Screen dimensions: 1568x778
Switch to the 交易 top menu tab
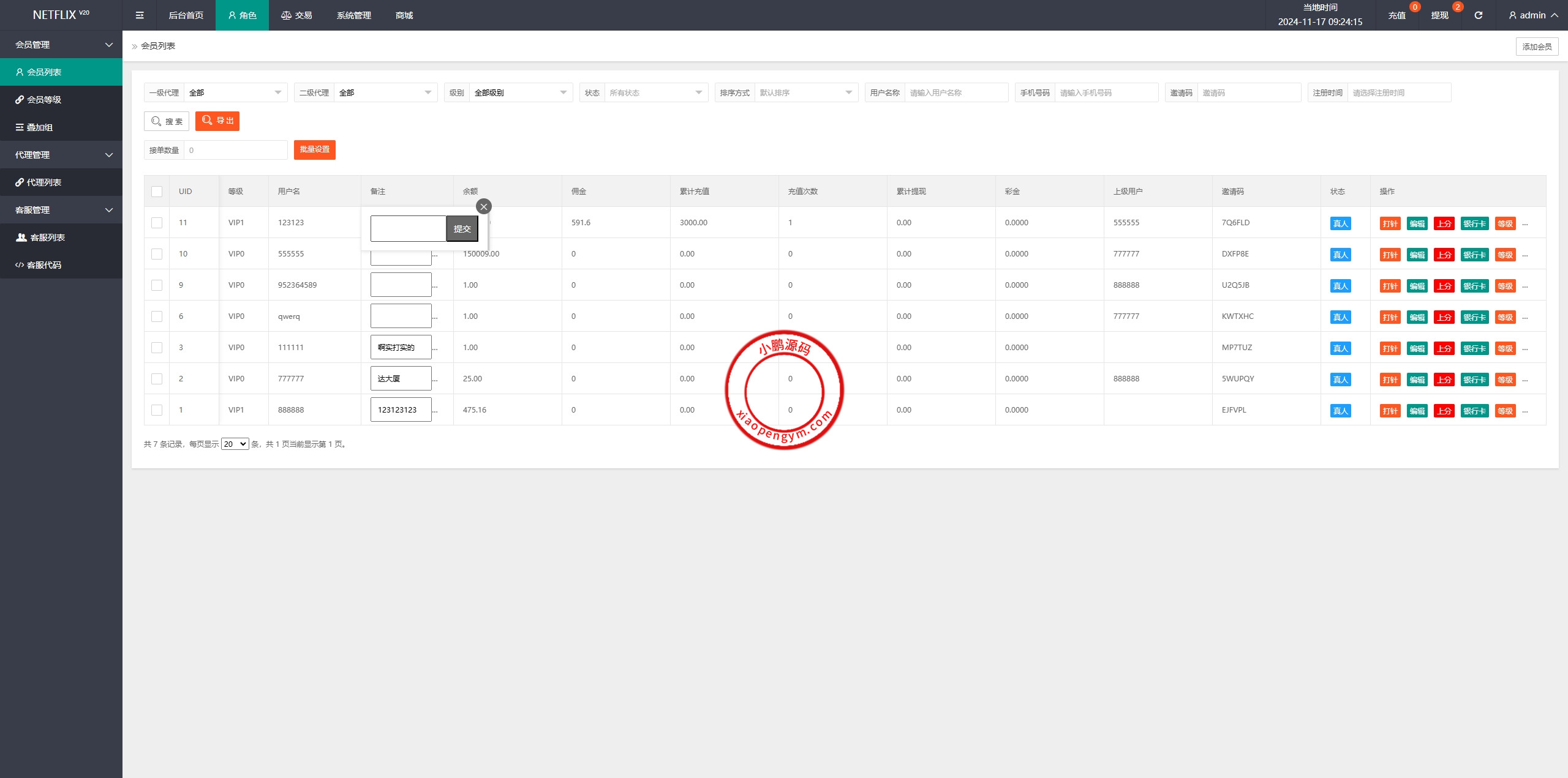[x=297, y=15]
